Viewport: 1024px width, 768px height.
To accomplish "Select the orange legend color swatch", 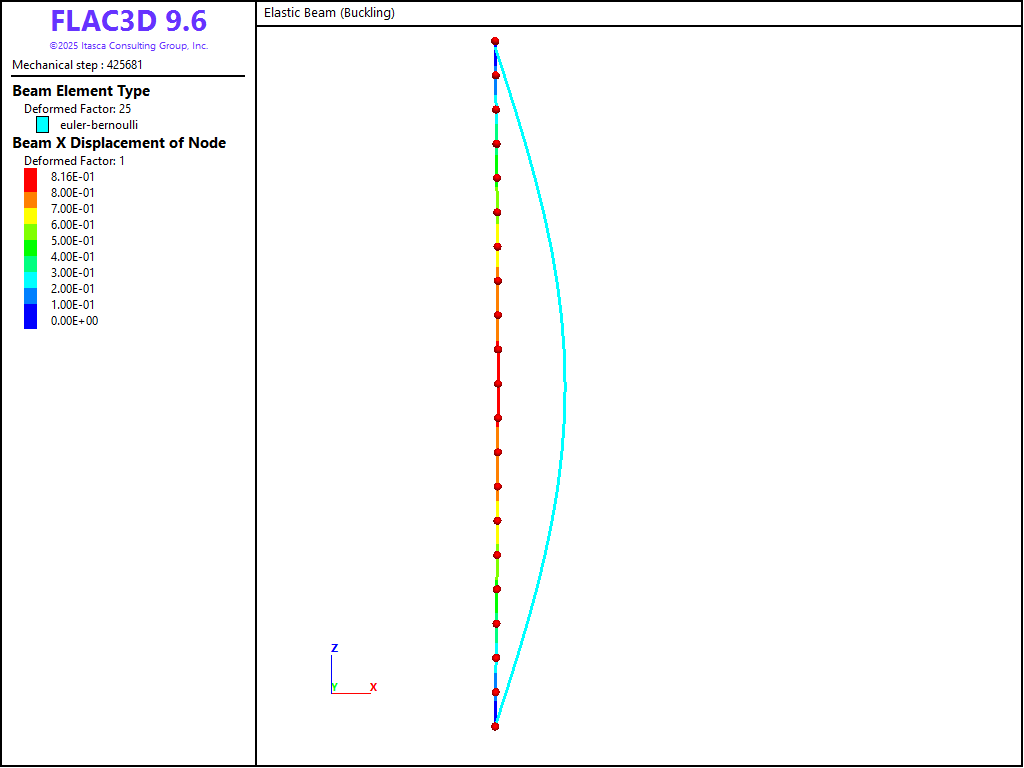I will pos(30,199).
